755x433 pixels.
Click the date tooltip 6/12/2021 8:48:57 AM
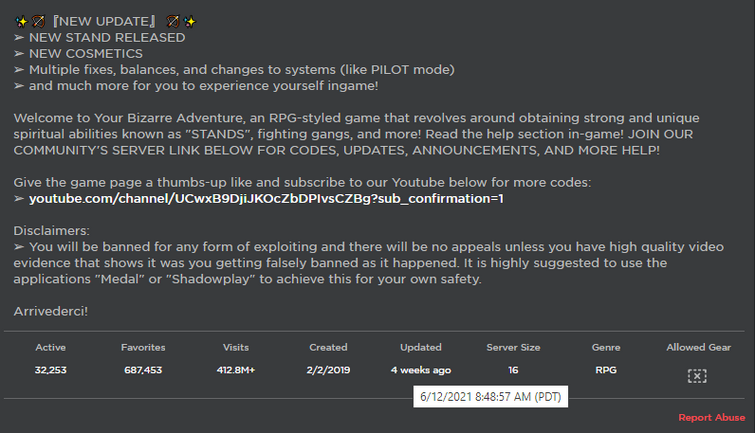490,397
